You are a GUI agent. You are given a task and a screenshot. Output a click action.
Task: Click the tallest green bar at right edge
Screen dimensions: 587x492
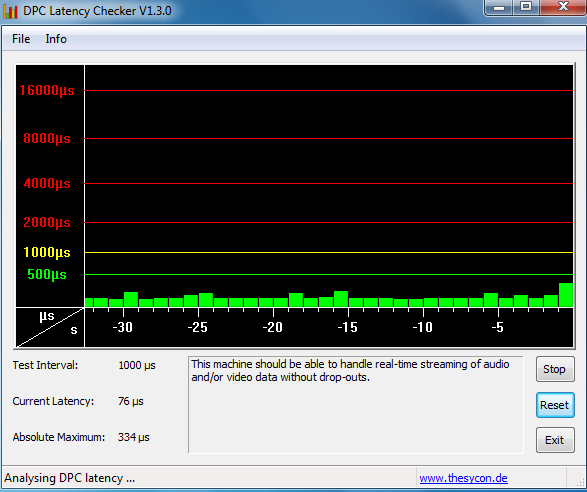(566, 295)
